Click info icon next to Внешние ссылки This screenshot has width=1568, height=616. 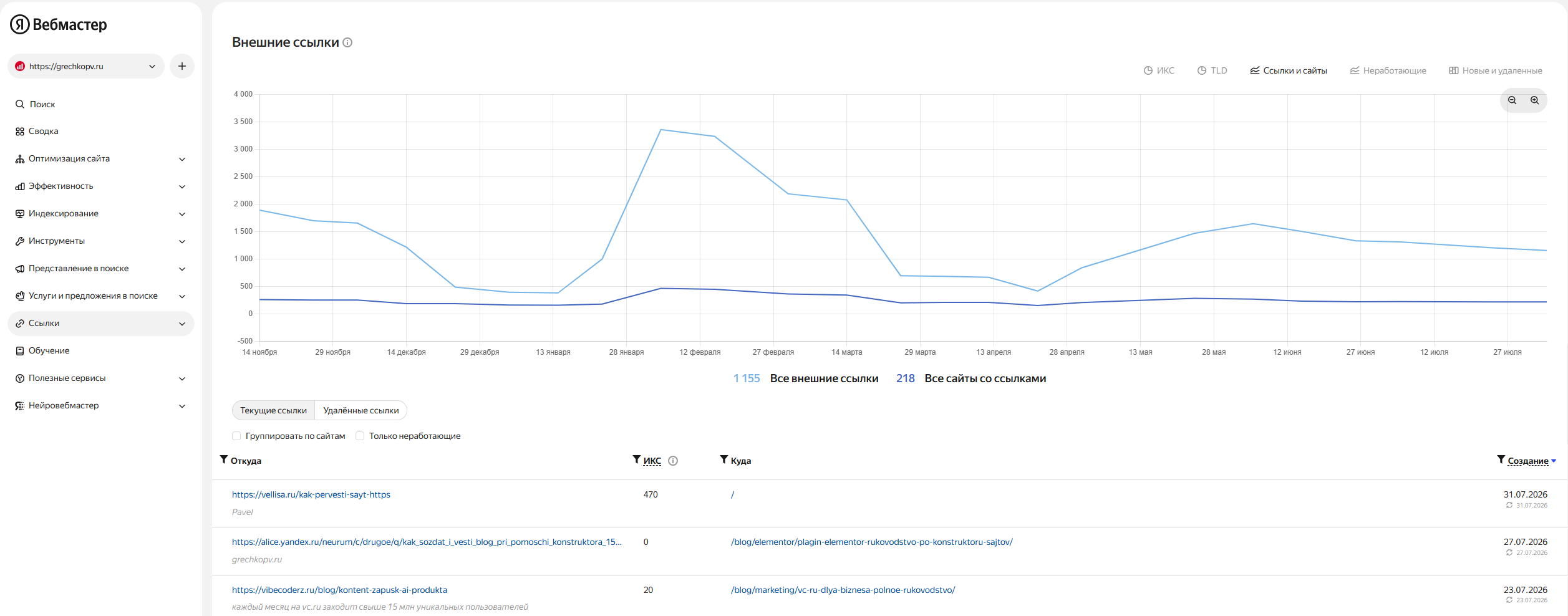(x=348, y=42)
